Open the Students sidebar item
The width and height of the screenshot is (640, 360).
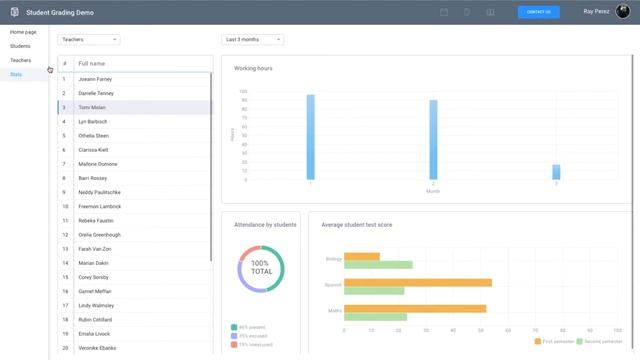pyautogui.click(x=20, y=46)
